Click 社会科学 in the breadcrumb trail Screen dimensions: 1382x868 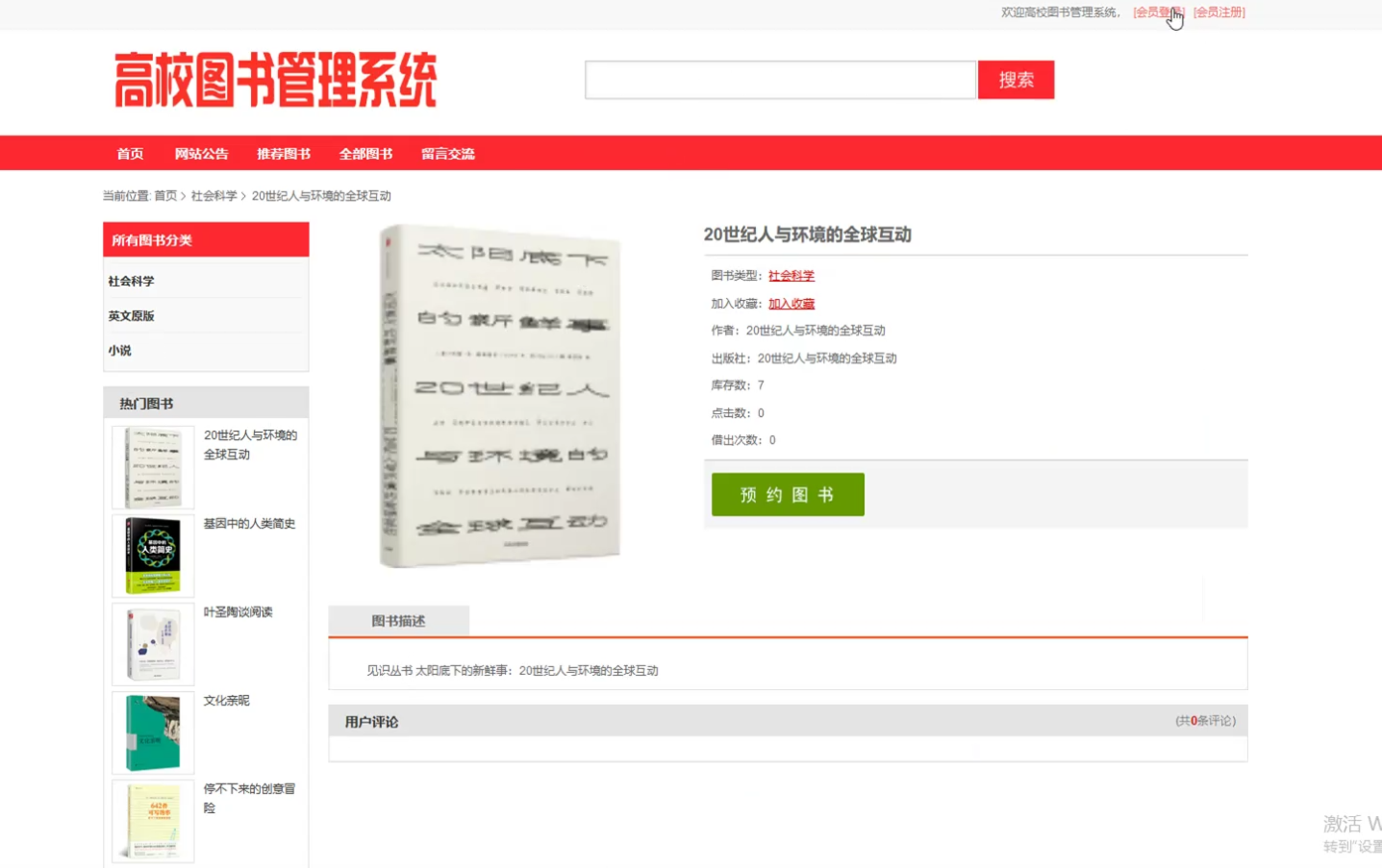click(x=214, y=196)
